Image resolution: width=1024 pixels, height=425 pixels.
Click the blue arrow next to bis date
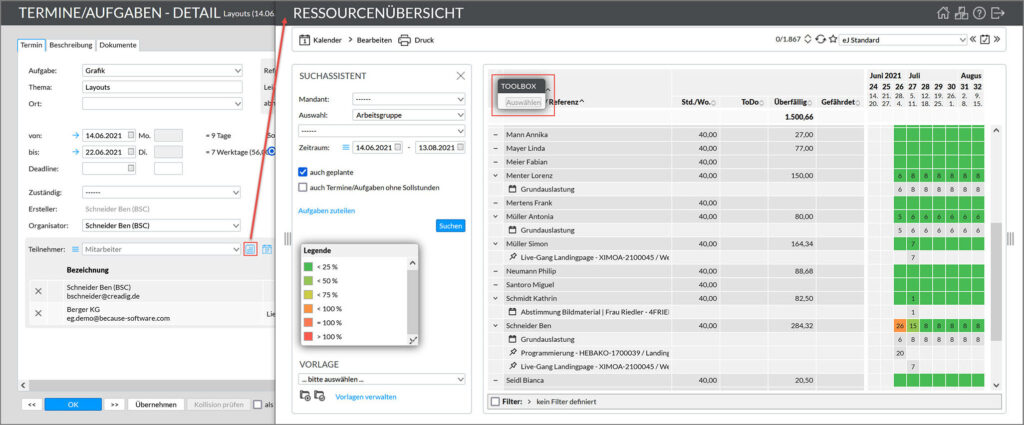(x=75, y=152)
